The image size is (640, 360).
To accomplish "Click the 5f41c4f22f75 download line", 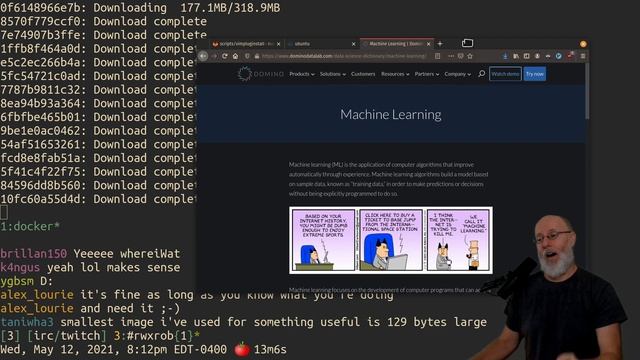I will [x=98, y=172].
